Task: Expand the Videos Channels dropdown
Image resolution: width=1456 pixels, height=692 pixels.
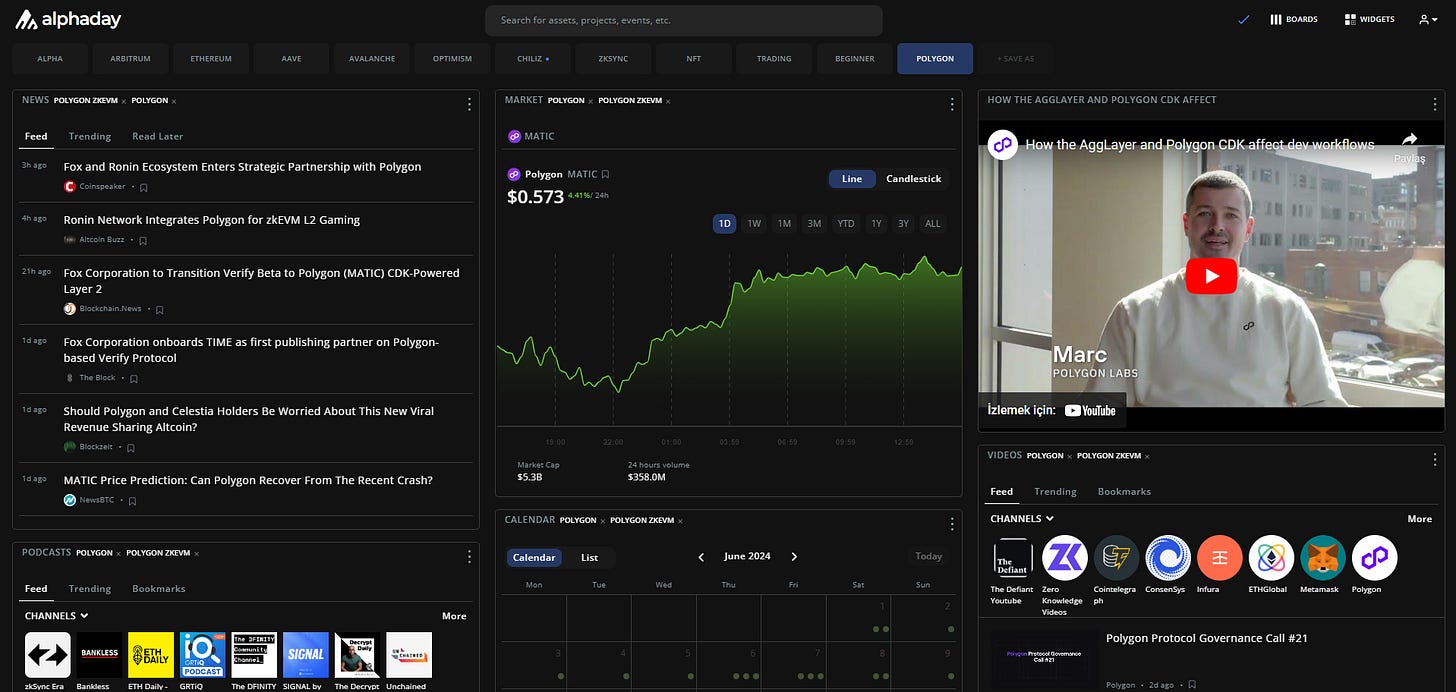Action: [x=1022, y=519]
